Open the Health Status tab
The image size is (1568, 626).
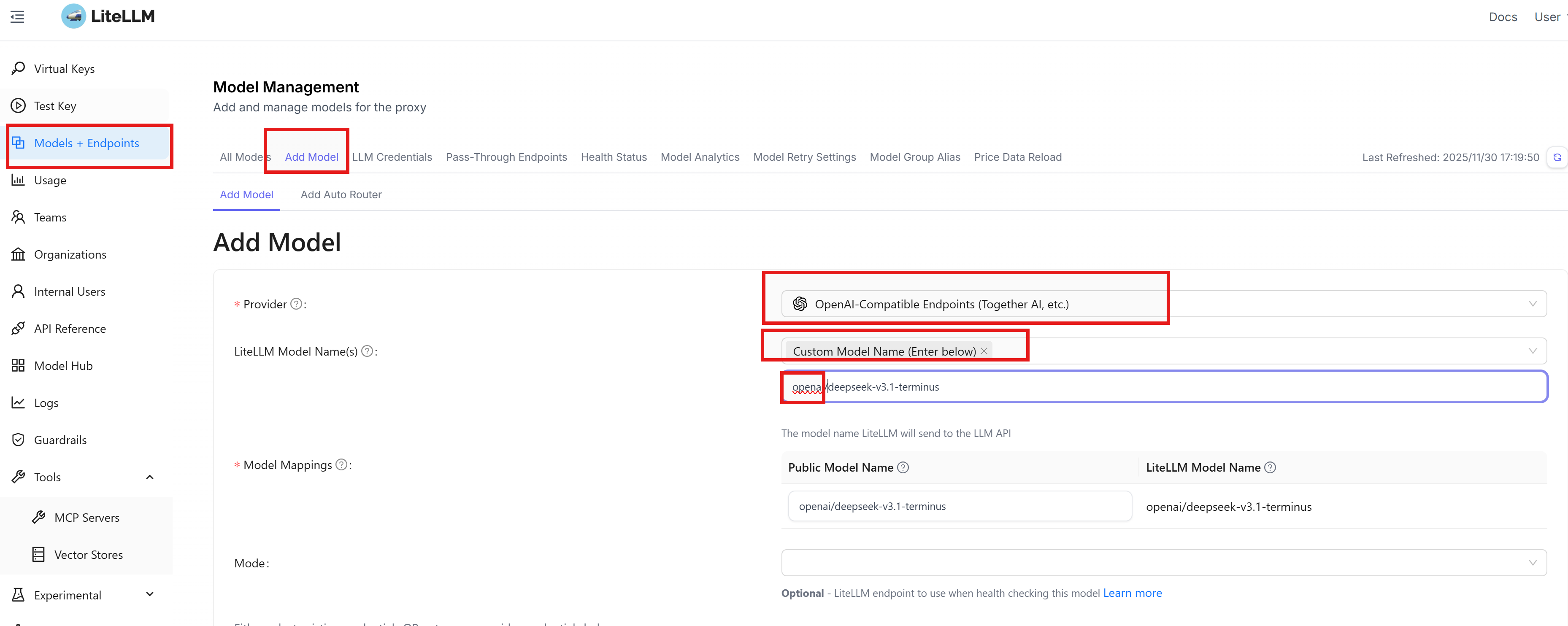pyautogui.click(x=614, y=157)
